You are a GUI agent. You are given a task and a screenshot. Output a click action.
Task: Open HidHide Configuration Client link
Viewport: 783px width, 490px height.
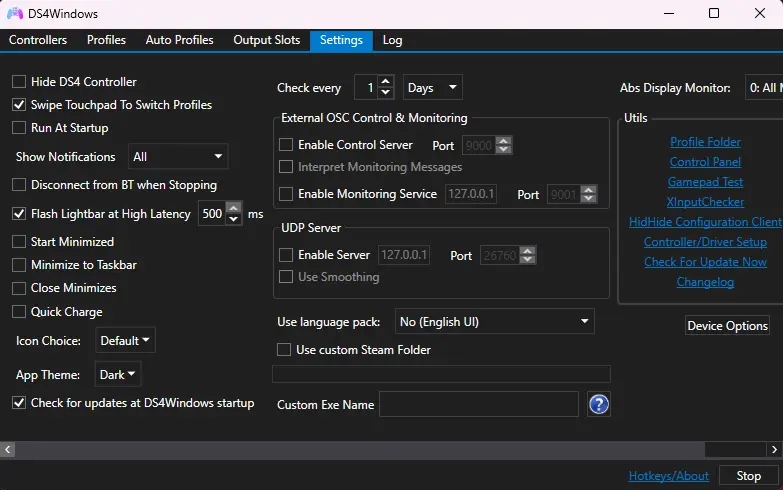(705, 222)
